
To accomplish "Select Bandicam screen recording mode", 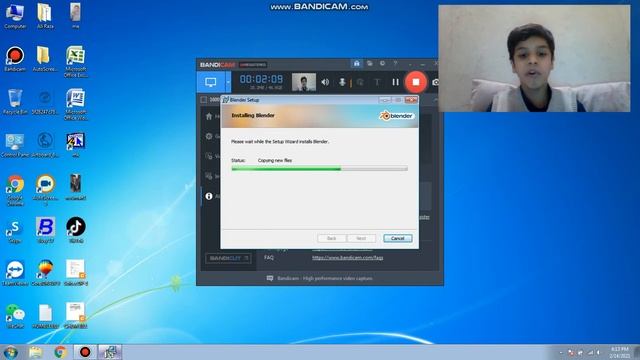I will (x=211, y=82).
